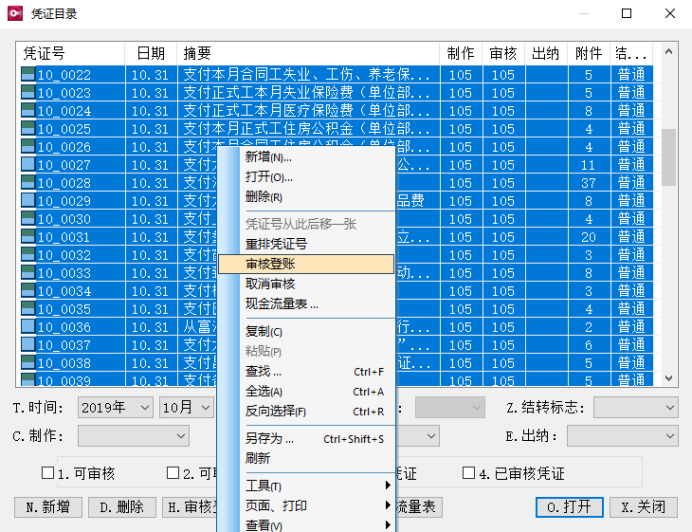This screenshot has width=692, height=532.
Task: Click the voucher icon for row 10_0022
Action: tap(28, 75)
